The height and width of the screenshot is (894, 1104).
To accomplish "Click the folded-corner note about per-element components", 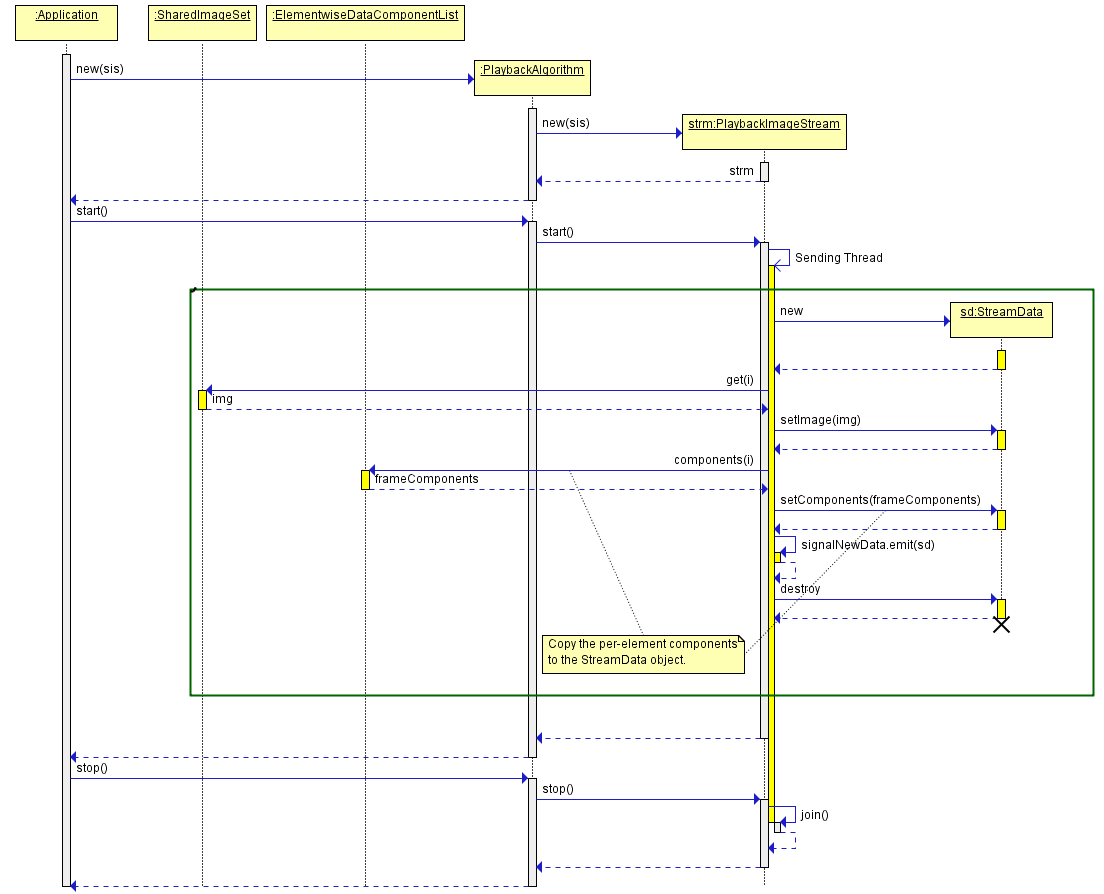I will coord(643,653).
